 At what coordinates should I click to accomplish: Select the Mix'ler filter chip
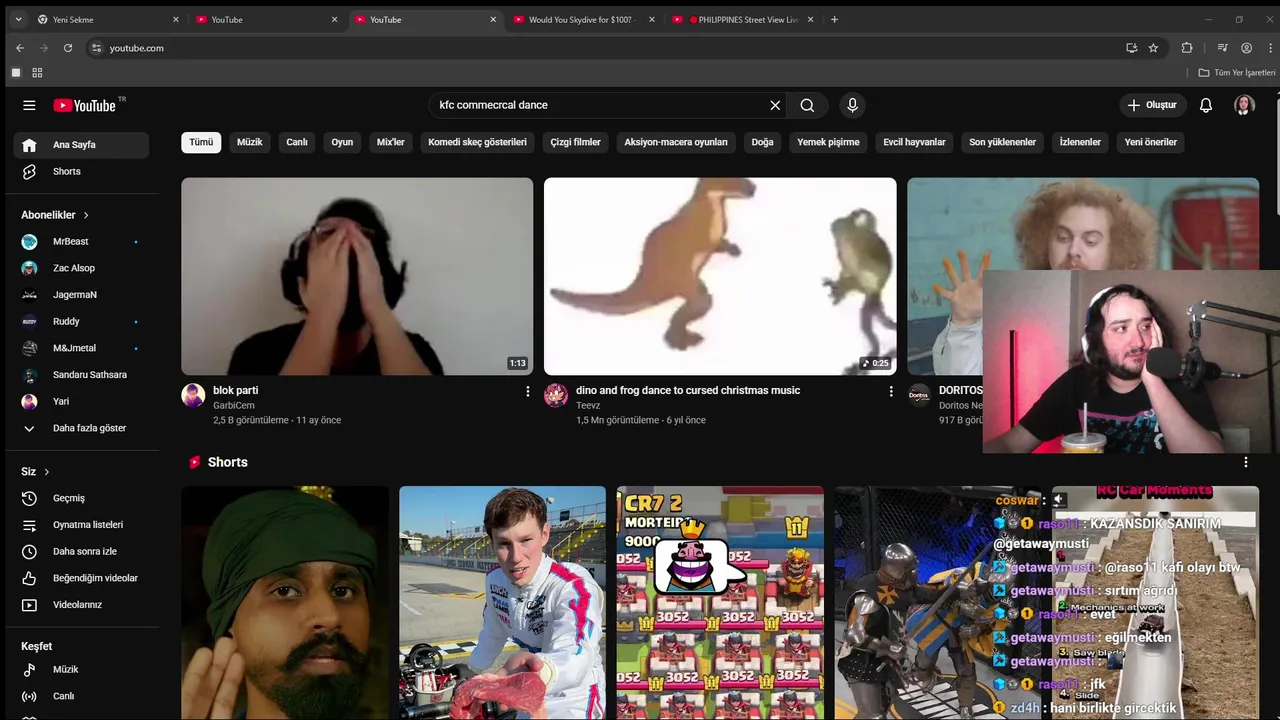tap(390, 142)
